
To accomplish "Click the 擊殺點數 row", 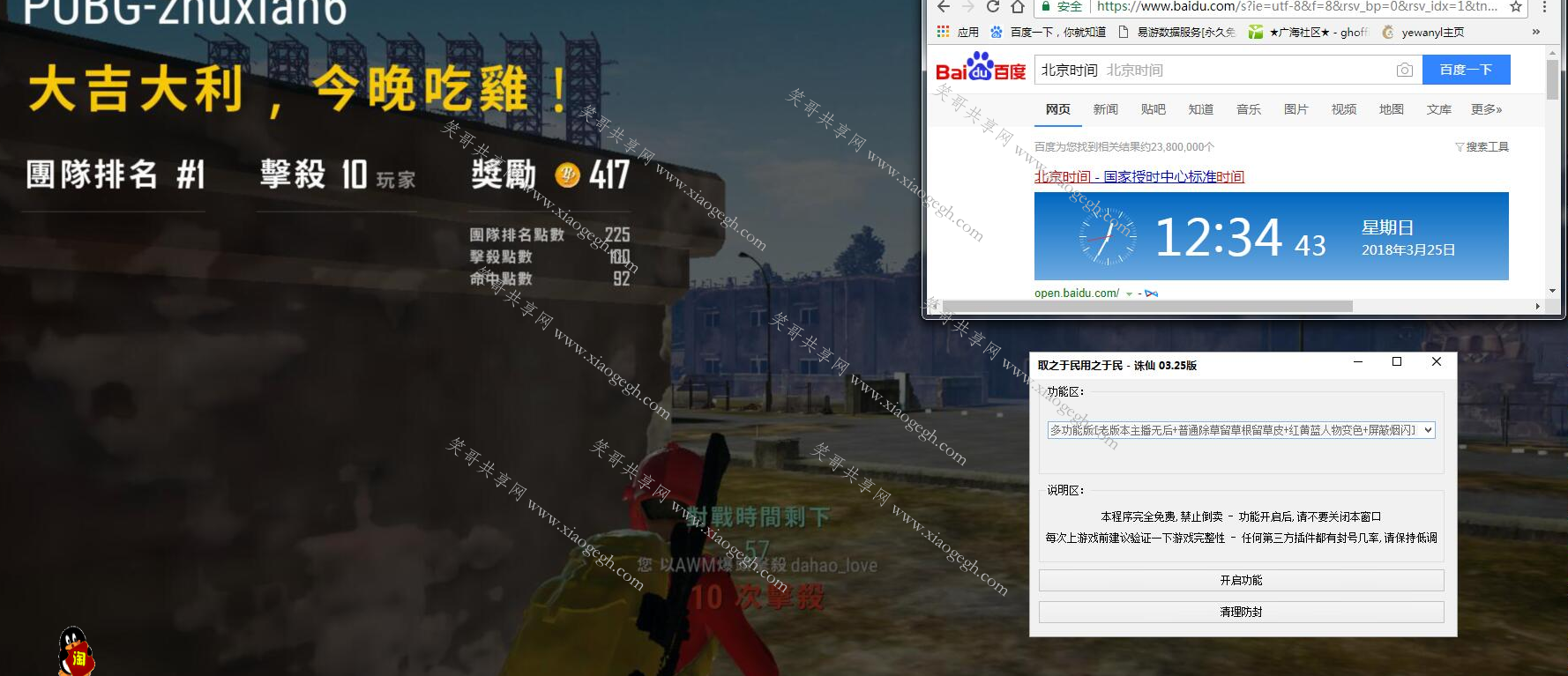I will 549,256.
